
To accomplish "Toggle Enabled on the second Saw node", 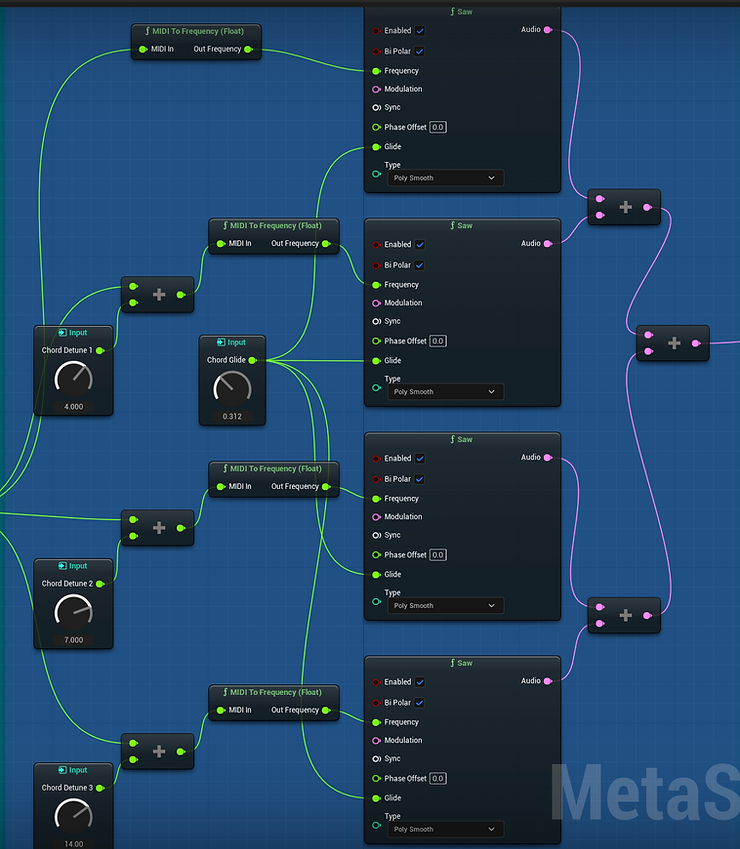I will 420,245.
